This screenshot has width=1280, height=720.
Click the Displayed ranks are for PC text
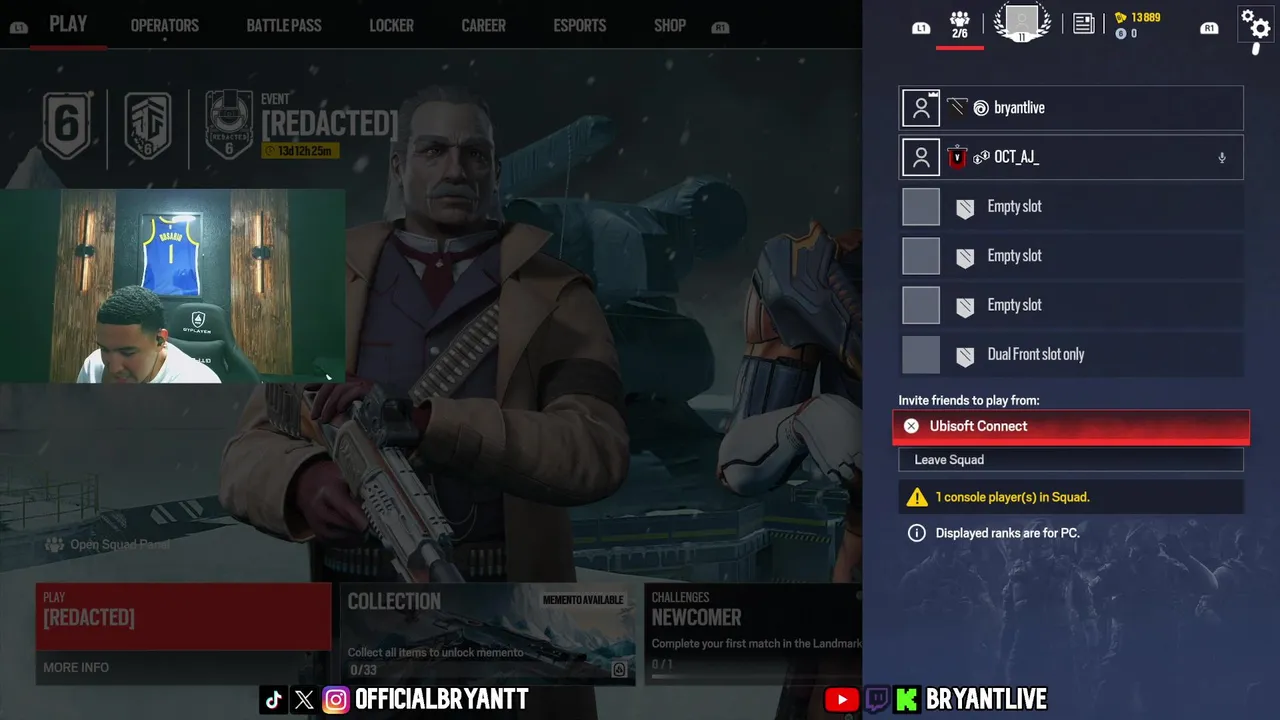click(x=1007, y=533)
